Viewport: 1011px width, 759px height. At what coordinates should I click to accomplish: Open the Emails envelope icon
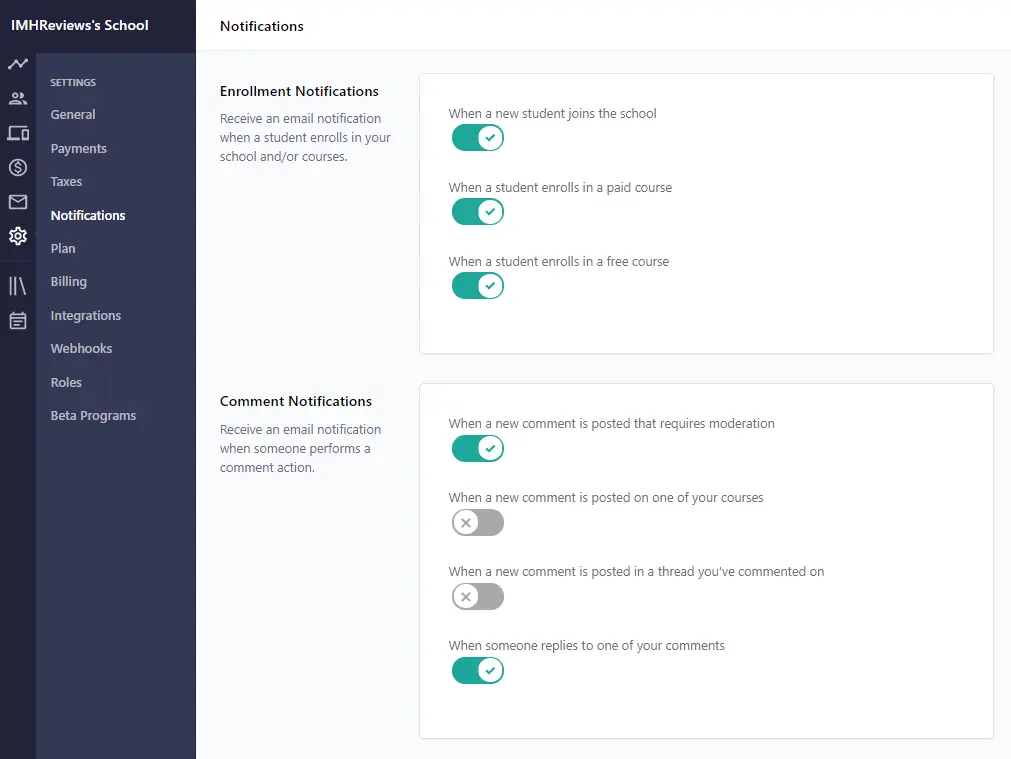tap(17, 202)
